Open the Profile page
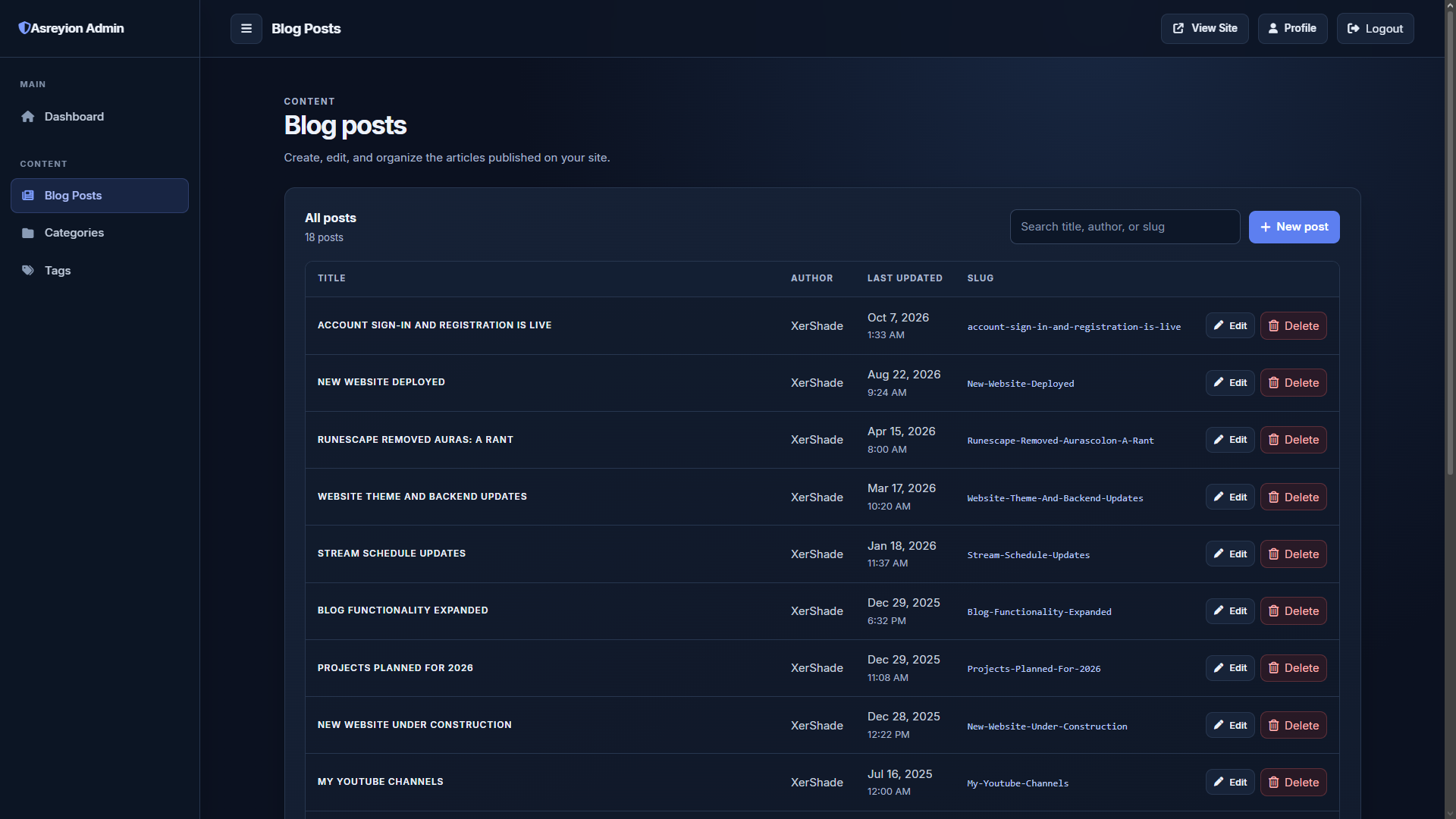The image size is (1456, 819). tap(1292, 29)
